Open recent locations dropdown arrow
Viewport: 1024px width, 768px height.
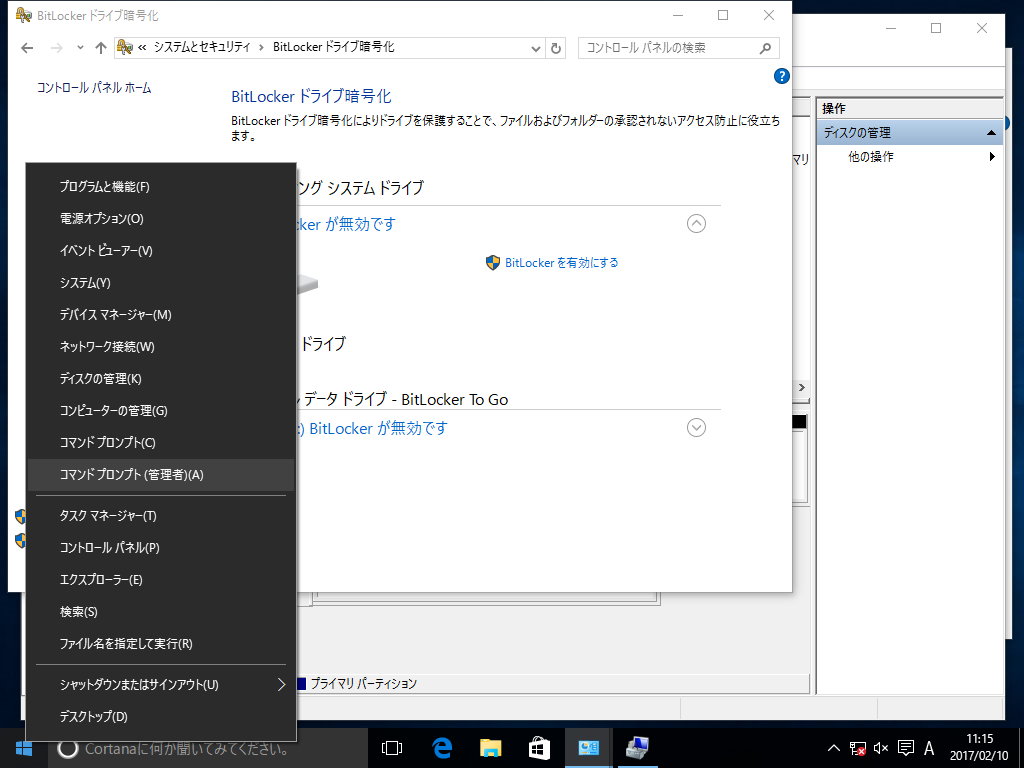pyautogui.click(x=80, y=48)
